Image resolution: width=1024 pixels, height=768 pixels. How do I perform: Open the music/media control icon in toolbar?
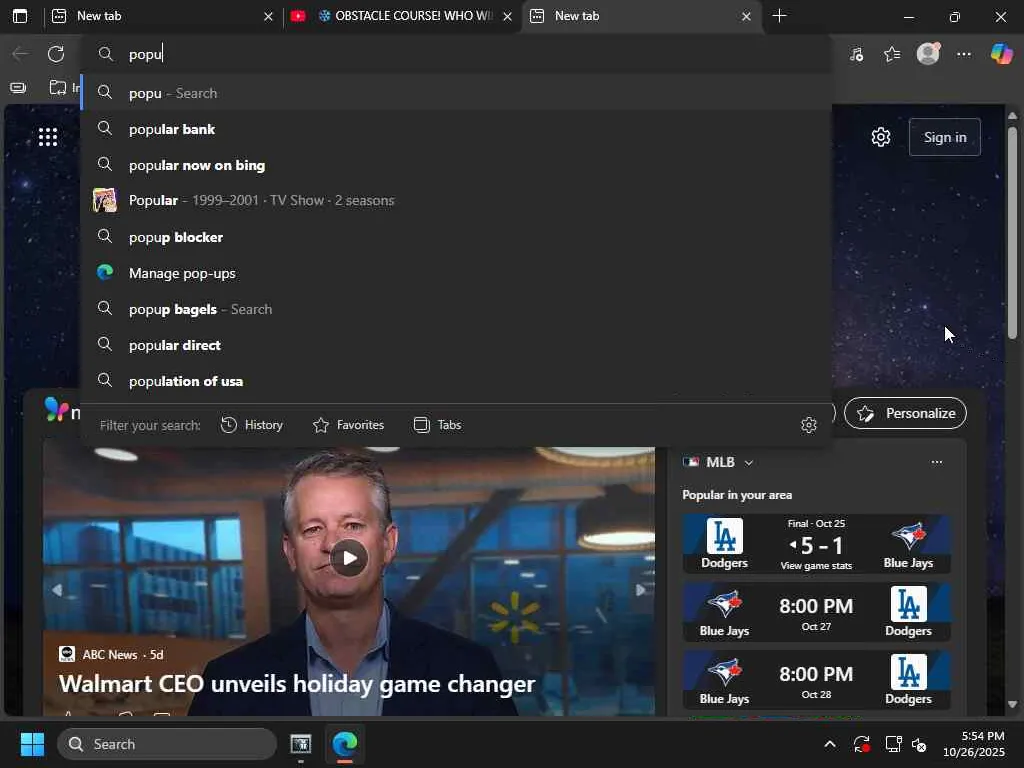click(856, 54)
